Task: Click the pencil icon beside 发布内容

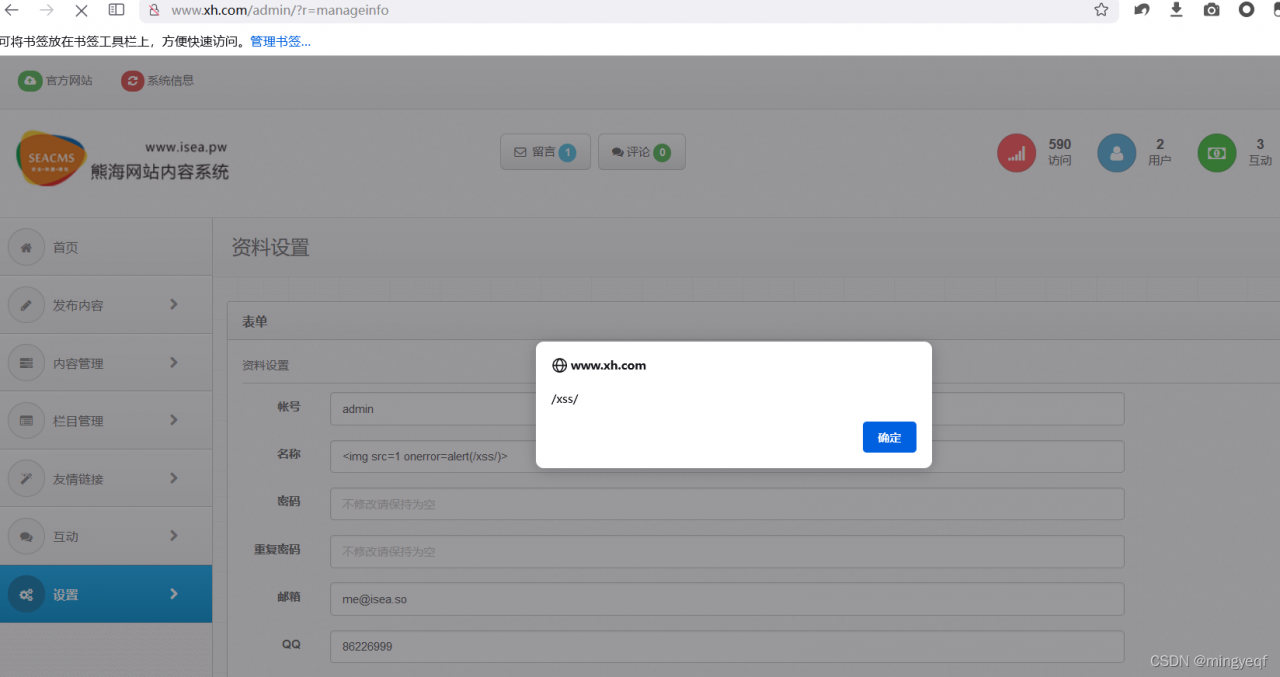Action: 26,305
